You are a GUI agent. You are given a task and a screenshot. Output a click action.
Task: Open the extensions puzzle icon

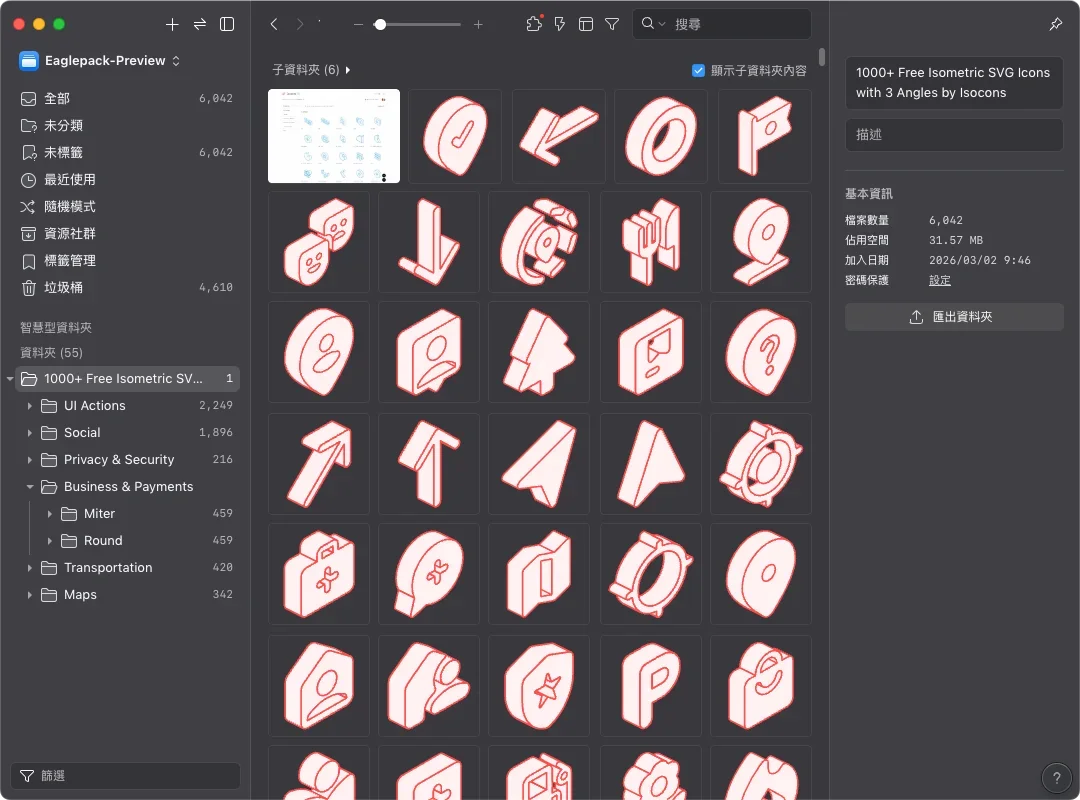[534, 24]
